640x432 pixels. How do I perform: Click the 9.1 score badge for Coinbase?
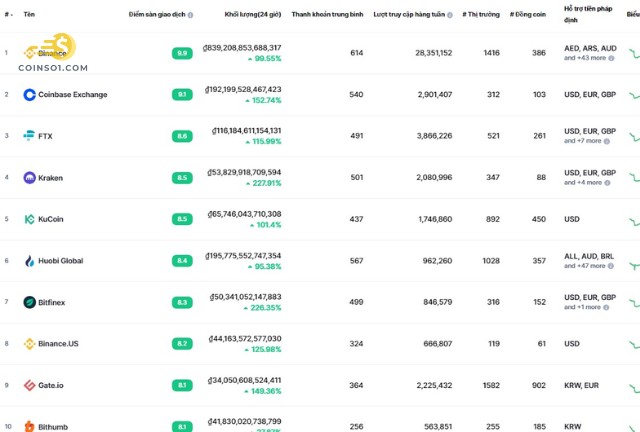coord(182,95)
